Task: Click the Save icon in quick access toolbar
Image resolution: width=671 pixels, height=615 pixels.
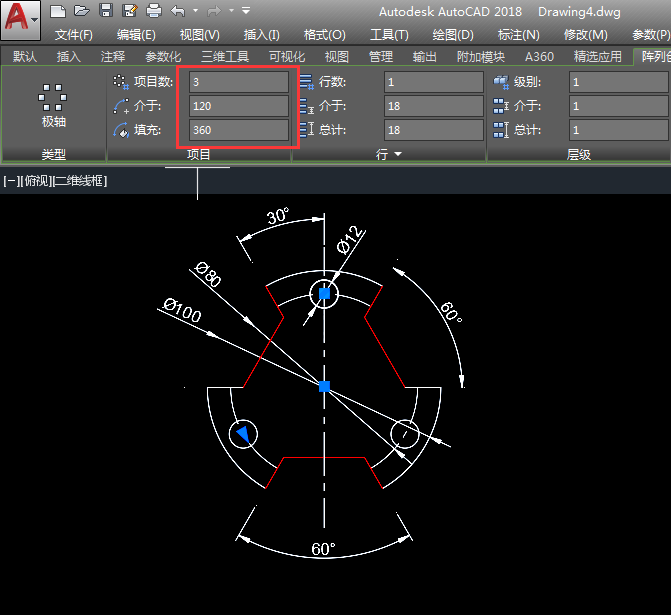Action: [x=105, y=11]
